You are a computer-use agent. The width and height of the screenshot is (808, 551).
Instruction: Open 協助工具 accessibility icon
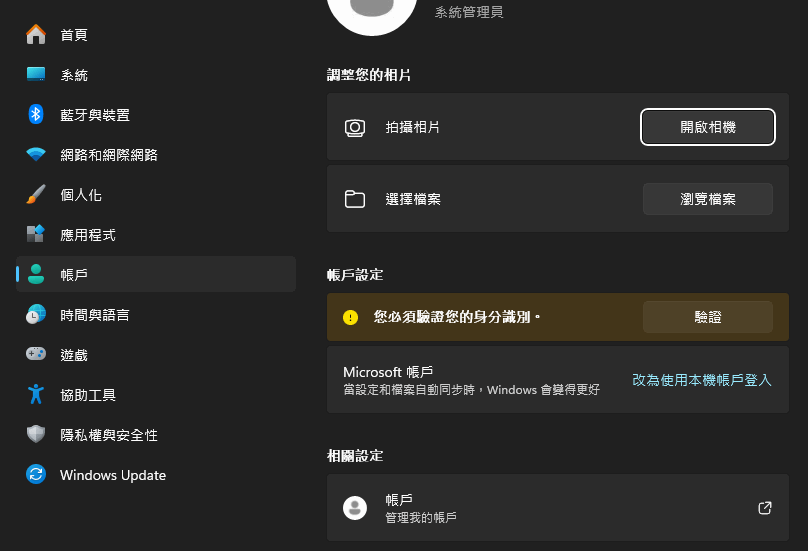(36, 394)
